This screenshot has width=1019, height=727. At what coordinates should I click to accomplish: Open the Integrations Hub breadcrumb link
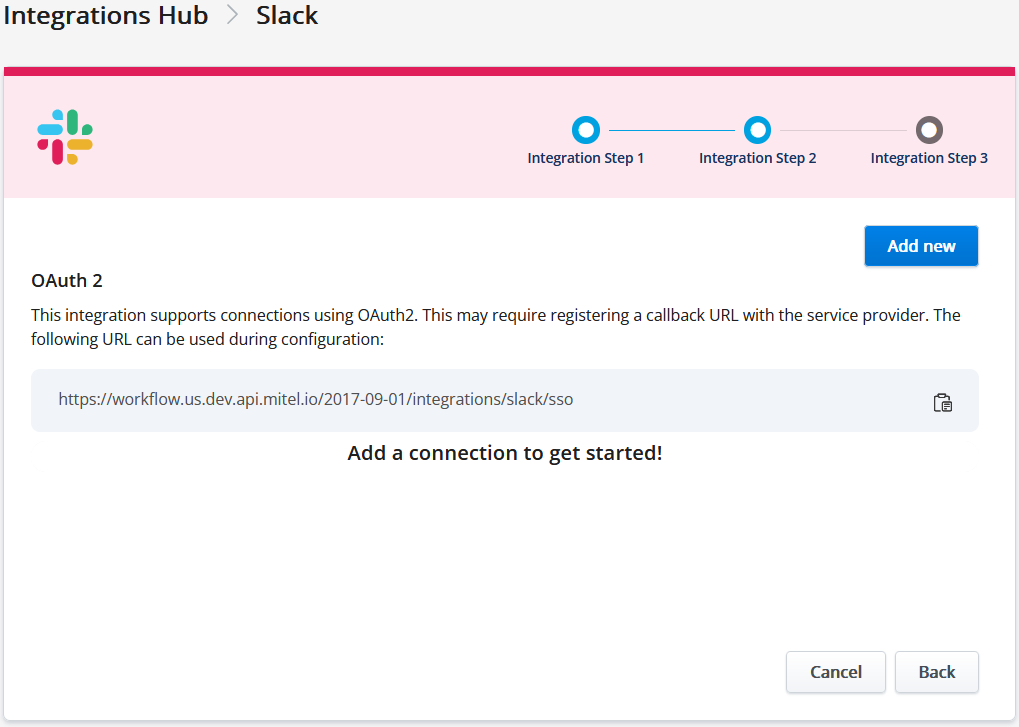click(x=105, y=15)
